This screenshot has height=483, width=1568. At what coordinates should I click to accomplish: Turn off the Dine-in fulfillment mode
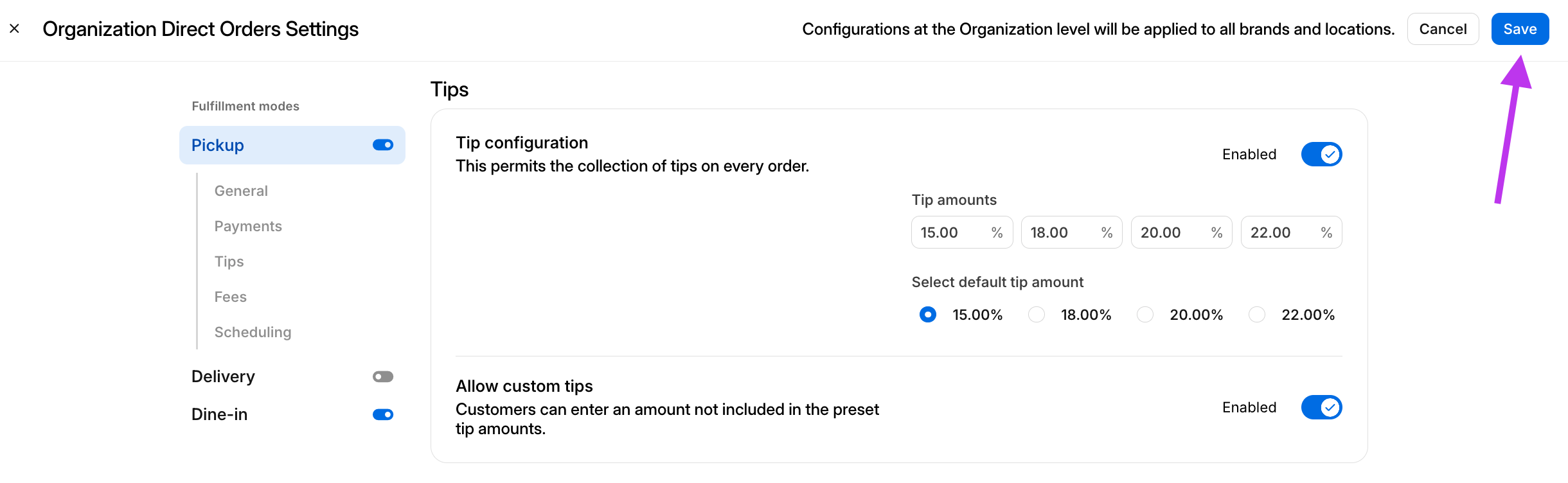pyautogui.click(x=382, y=414)
